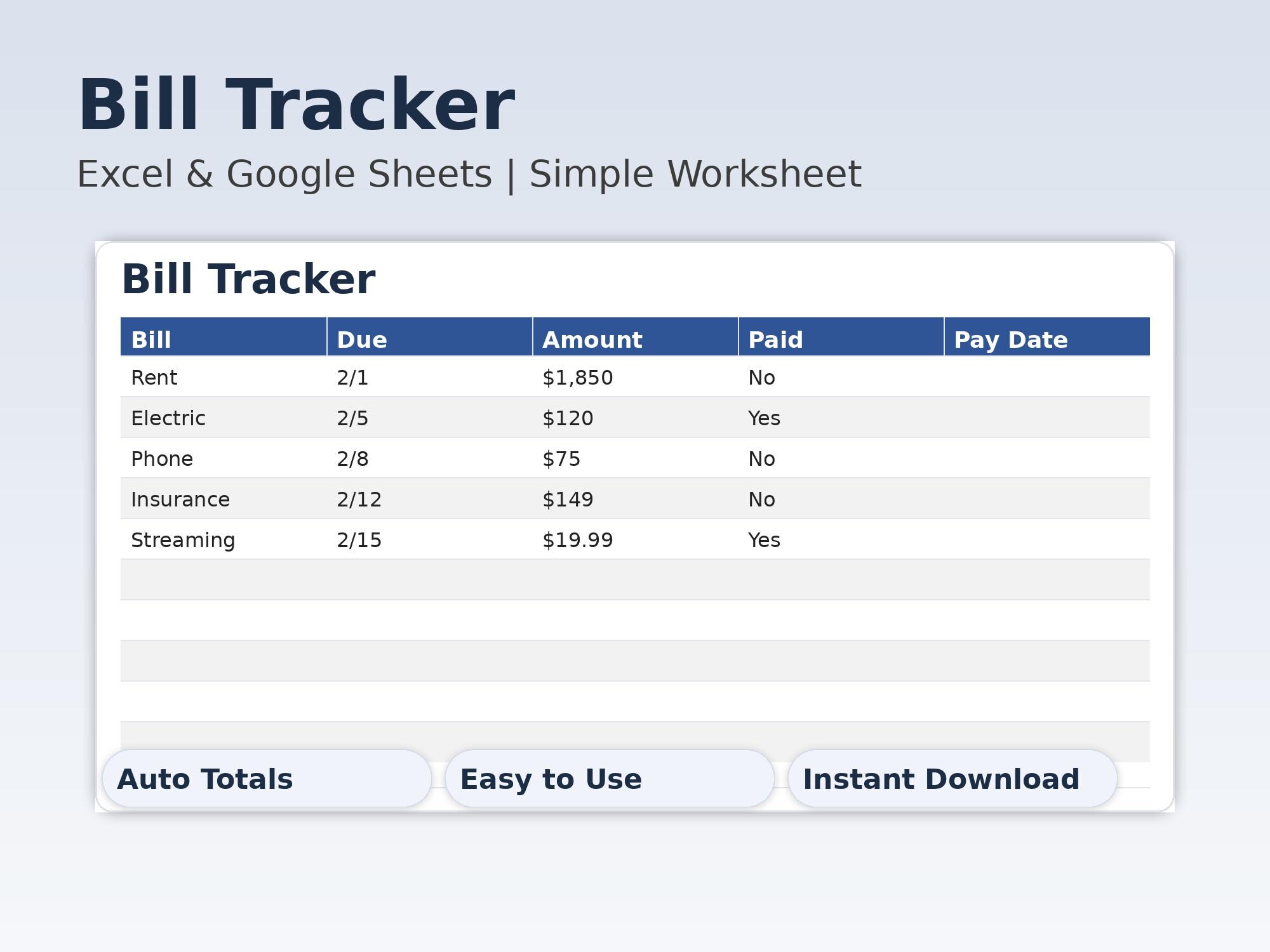This screenshot has height=952, width=1270.
Task: Select the Amount column header
Action: click(635, 337)
